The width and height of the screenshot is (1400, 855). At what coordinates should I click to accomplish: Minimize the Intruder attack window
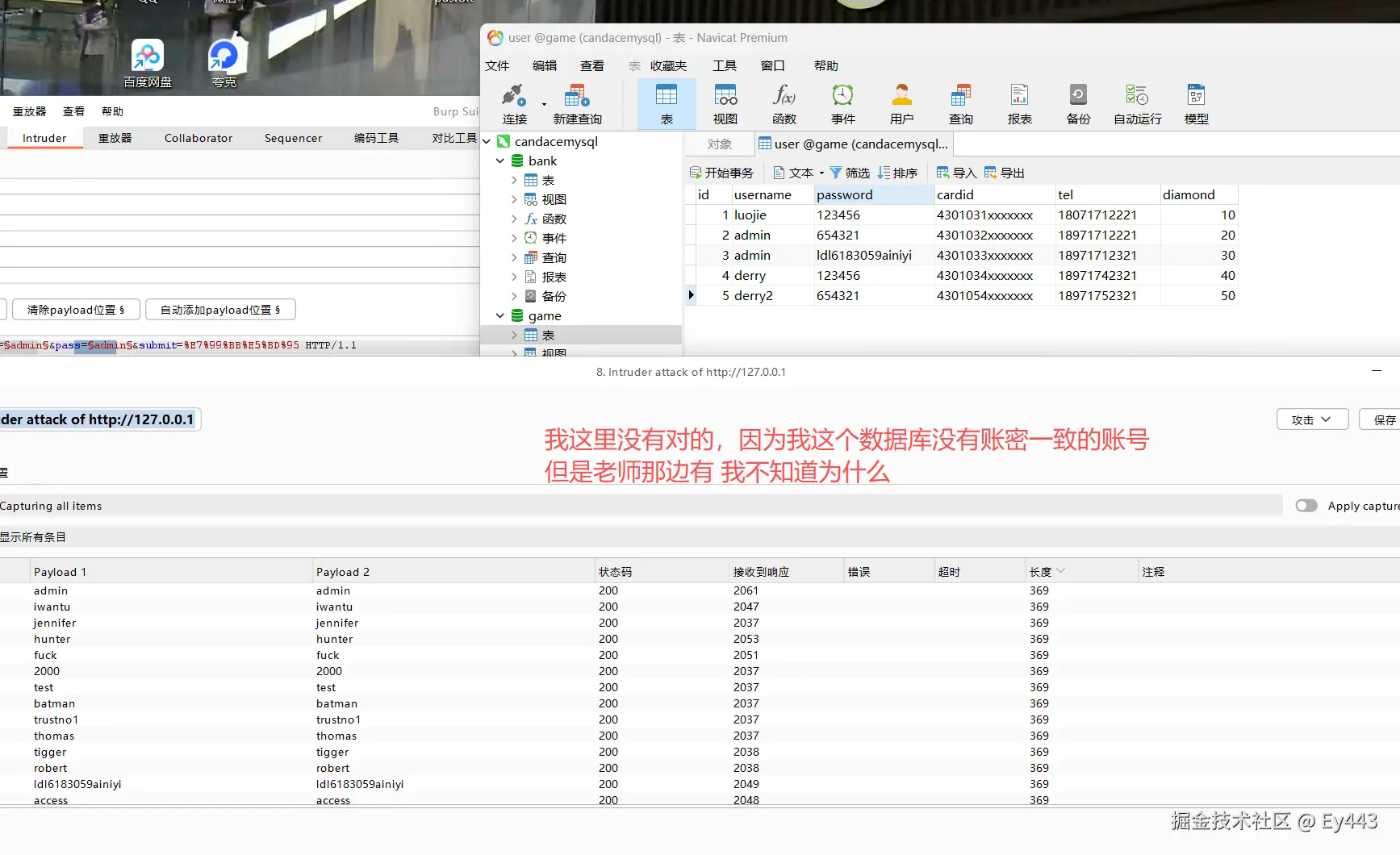pyautogui.click(x=1376, y=370)
